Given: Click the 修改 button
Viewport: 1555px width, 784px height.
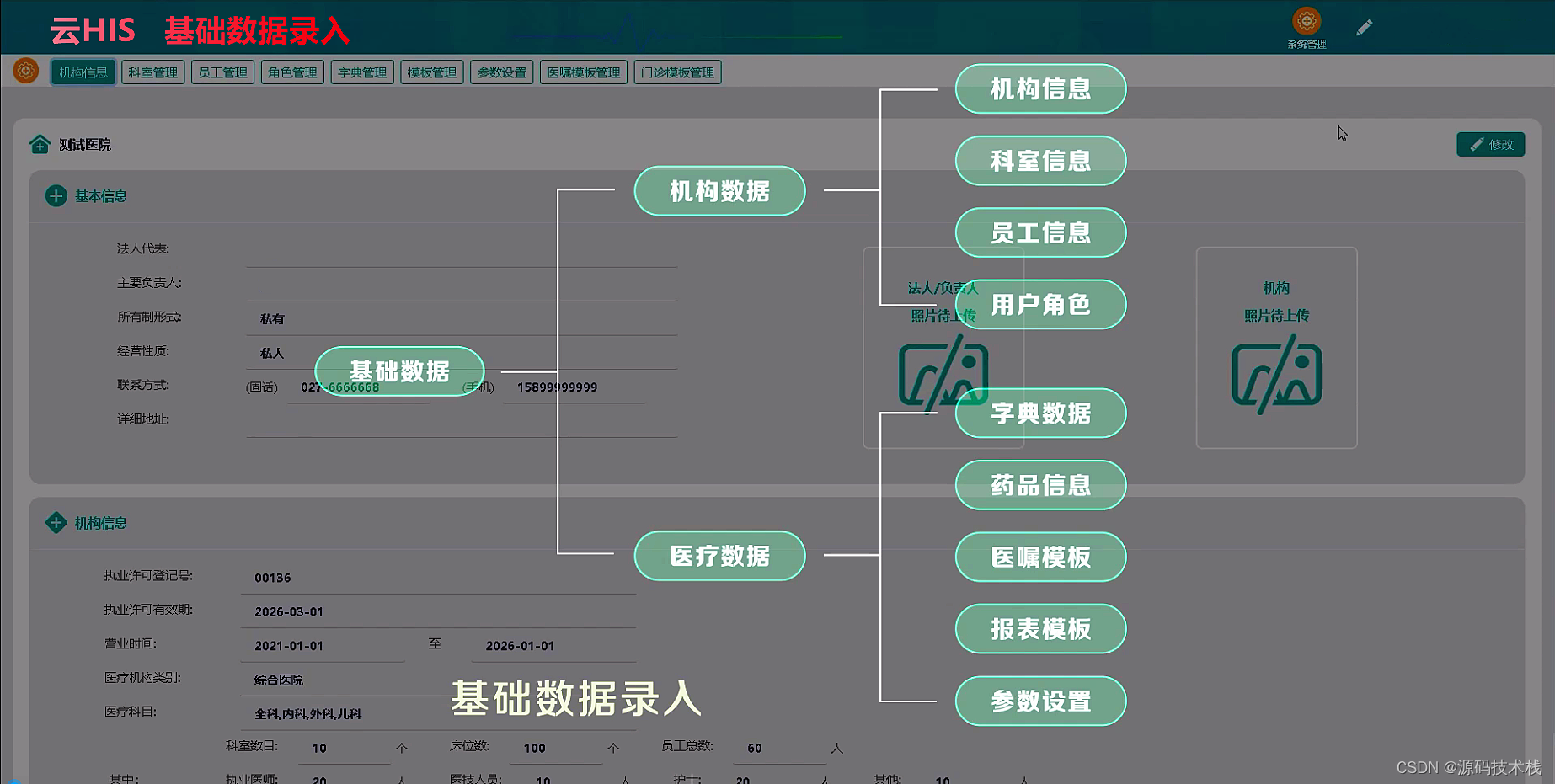Looking at the screenshot, I should point(1490,144).
